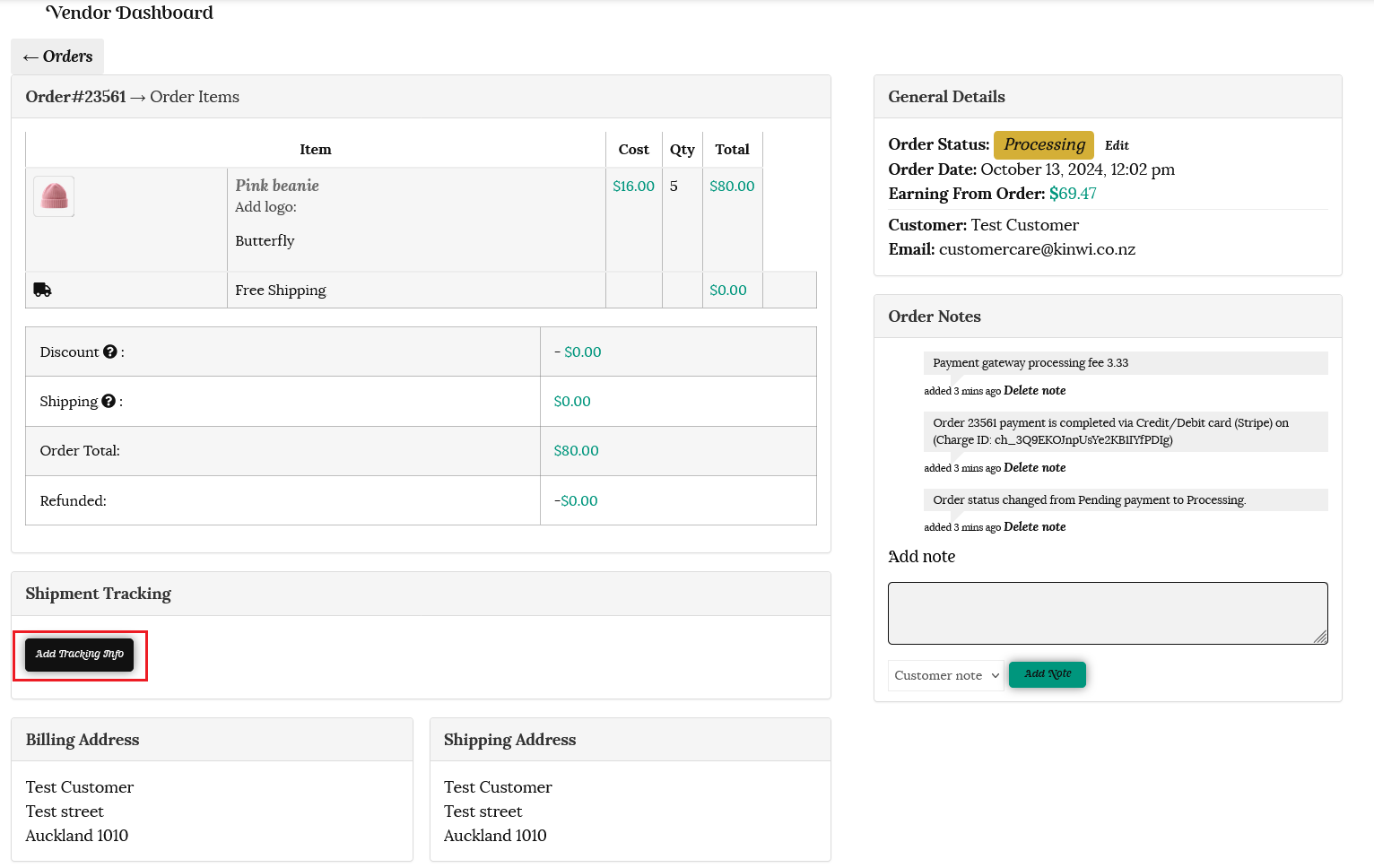This screenshot has width=1374, height=868.
Task: Click inside the Add note text area
Action: 1107,613
